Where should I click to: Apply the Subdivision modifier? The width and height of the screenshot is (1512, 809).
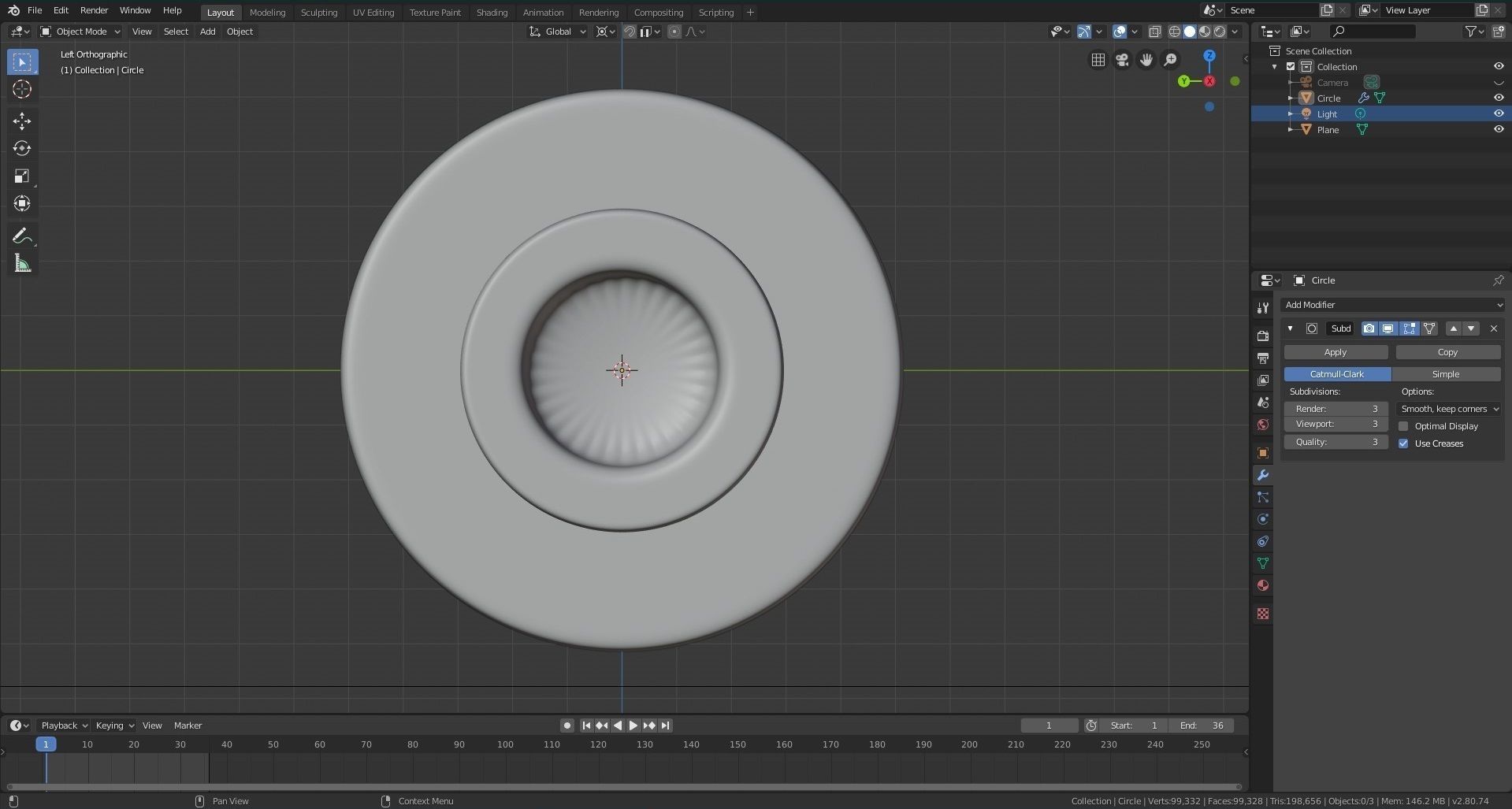point(1335,351)
